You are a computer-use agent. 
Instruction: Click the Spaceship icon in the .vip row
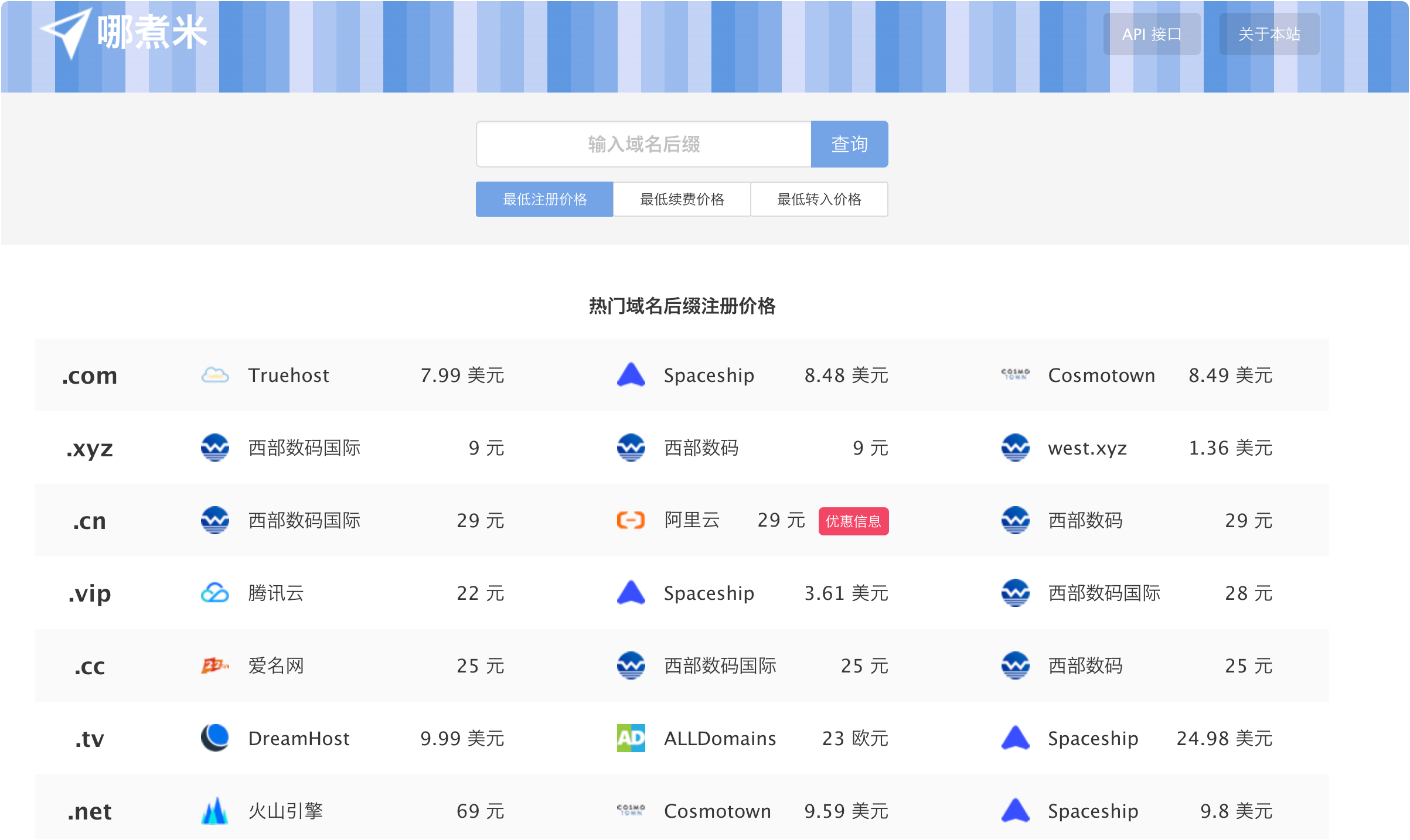[x=631, y=593]
